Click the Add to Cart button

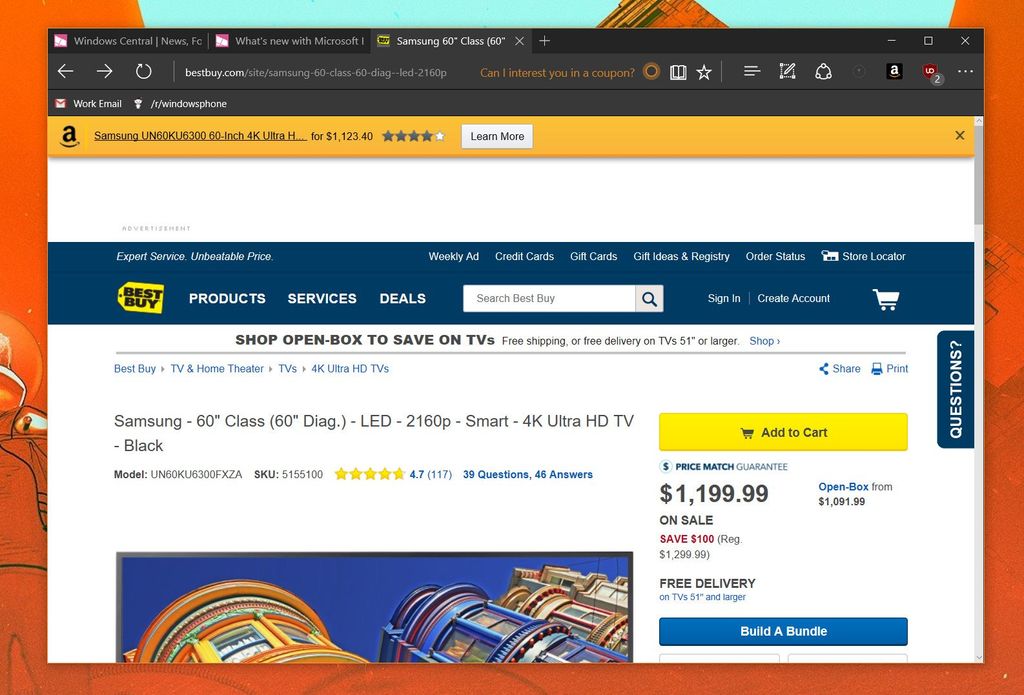coord(783,431)
